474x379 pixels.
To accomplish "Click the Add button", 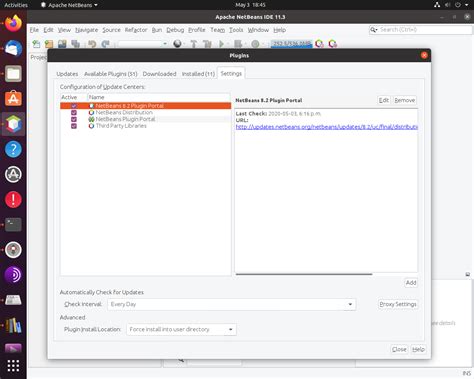I will [x=411, y=283].
